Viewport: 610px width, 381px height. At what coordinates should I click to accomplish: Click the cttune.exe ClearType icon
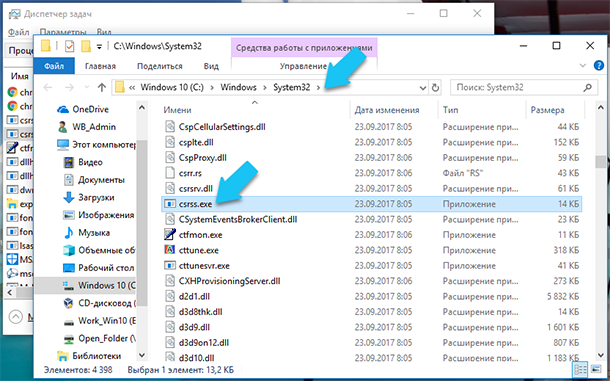tap(170, 250)
